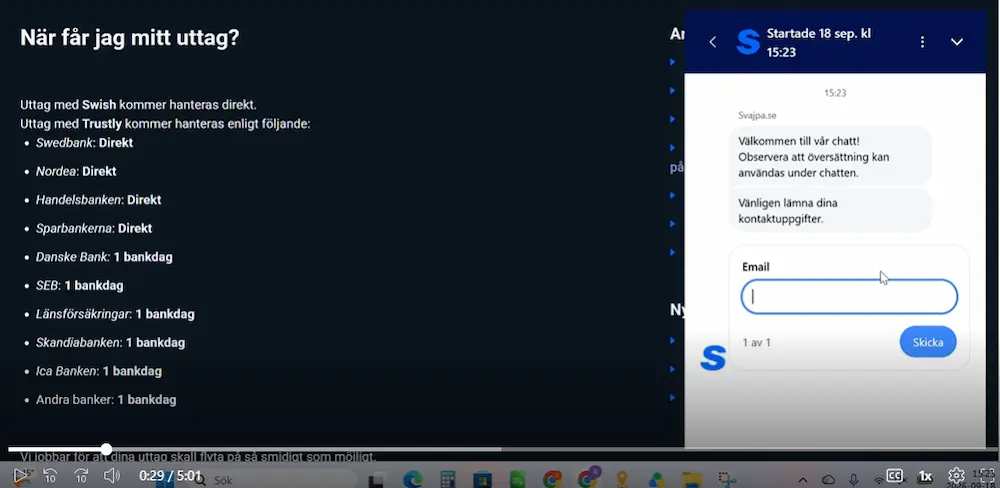The image size is (1000, 488).
Task: Open the Google Drive icon in taskbar
Action: (656, 480)
